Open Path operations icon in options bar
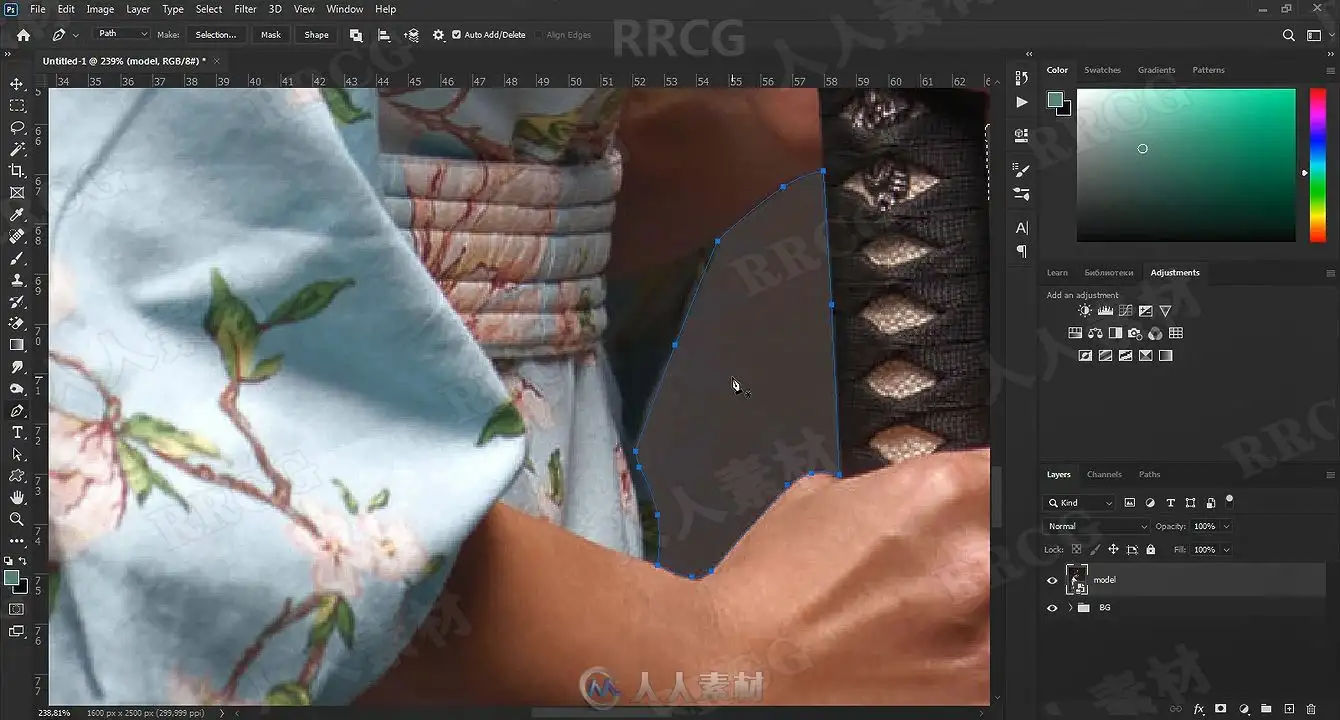Image resolution: width=1340 pixels, height=720 pixels. point(356,35)
